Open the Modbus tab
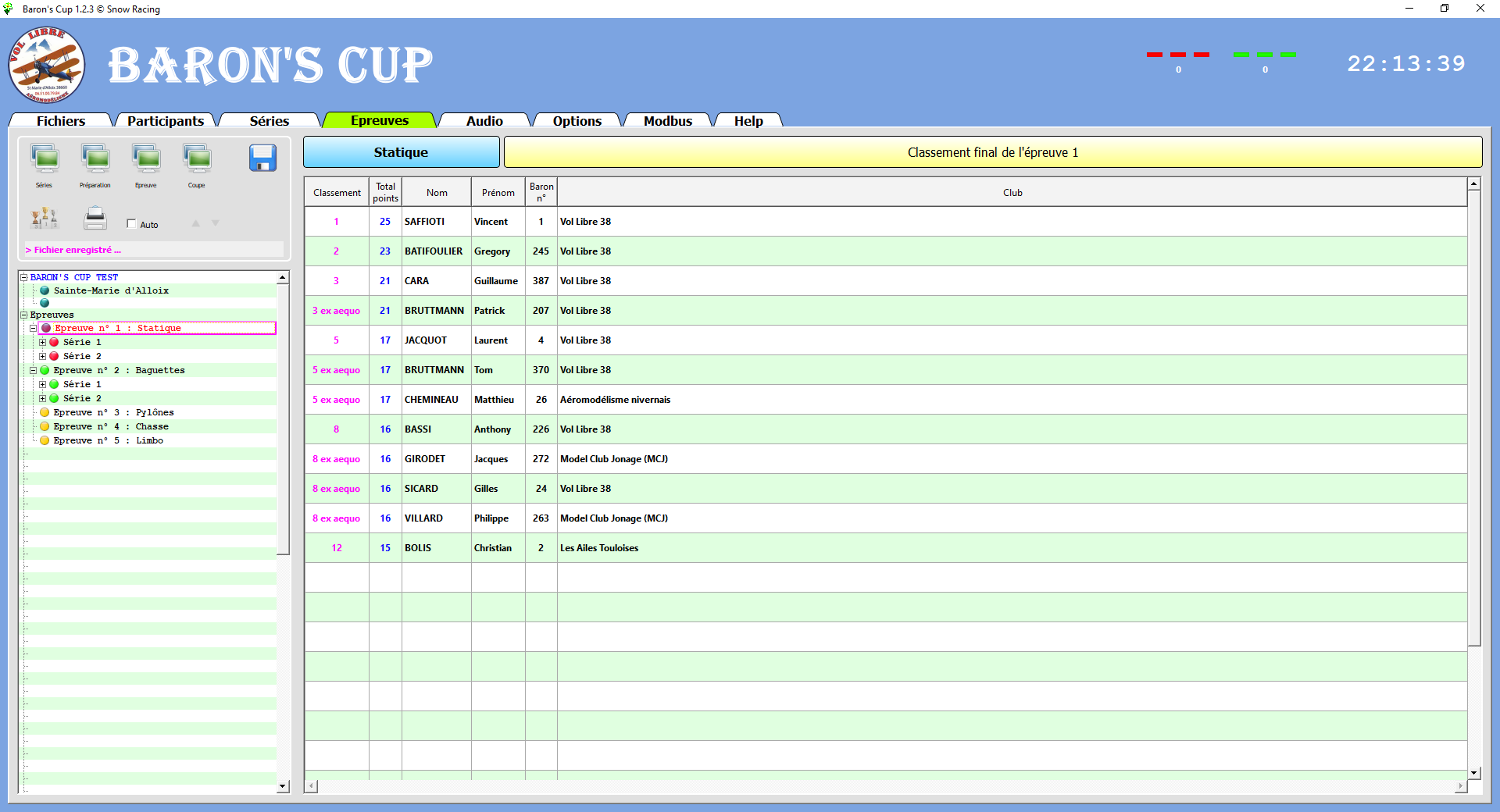The width and height of the screenshot is (1500, 812). pyautogui.click(x=667, y=121)
